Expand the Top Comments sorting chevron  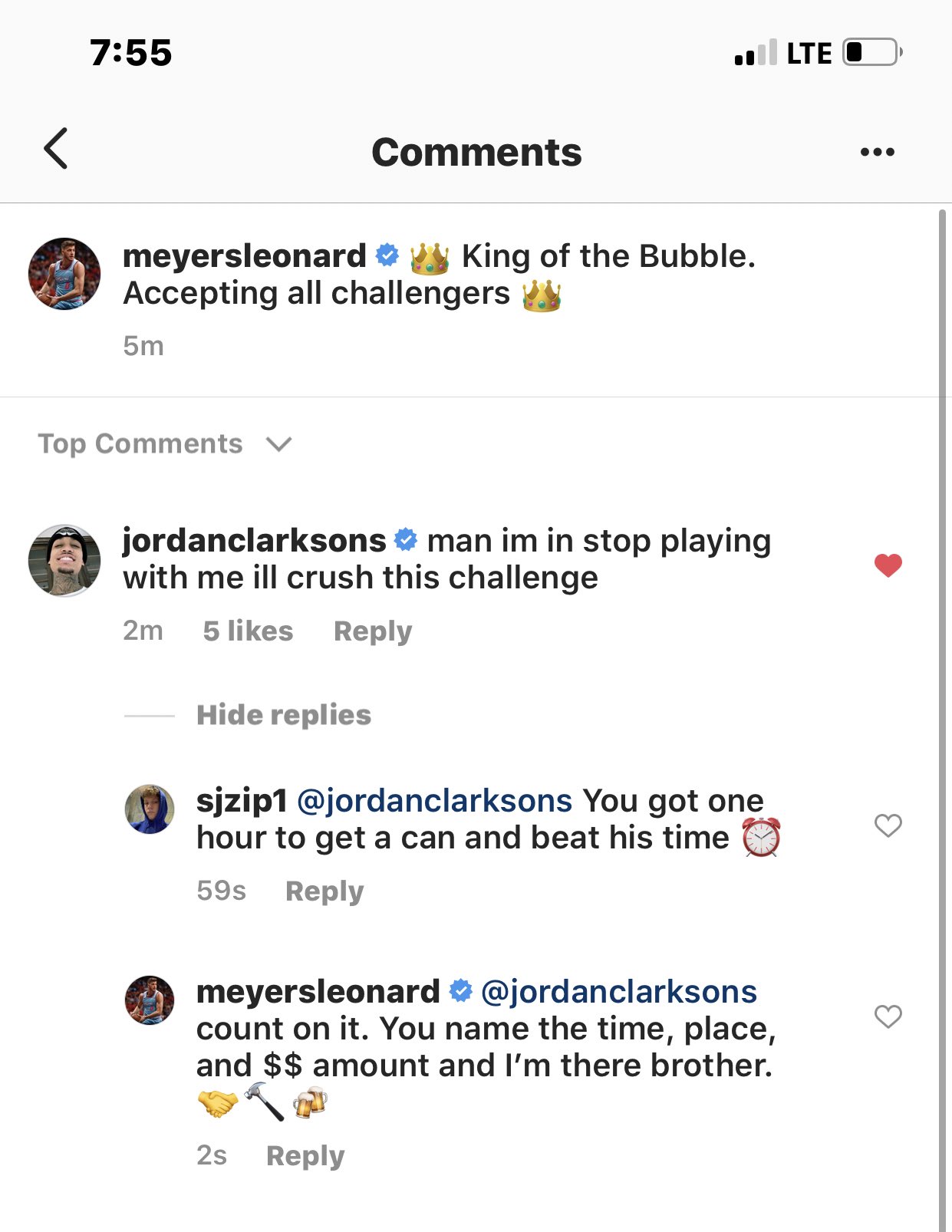pos(278,444)
